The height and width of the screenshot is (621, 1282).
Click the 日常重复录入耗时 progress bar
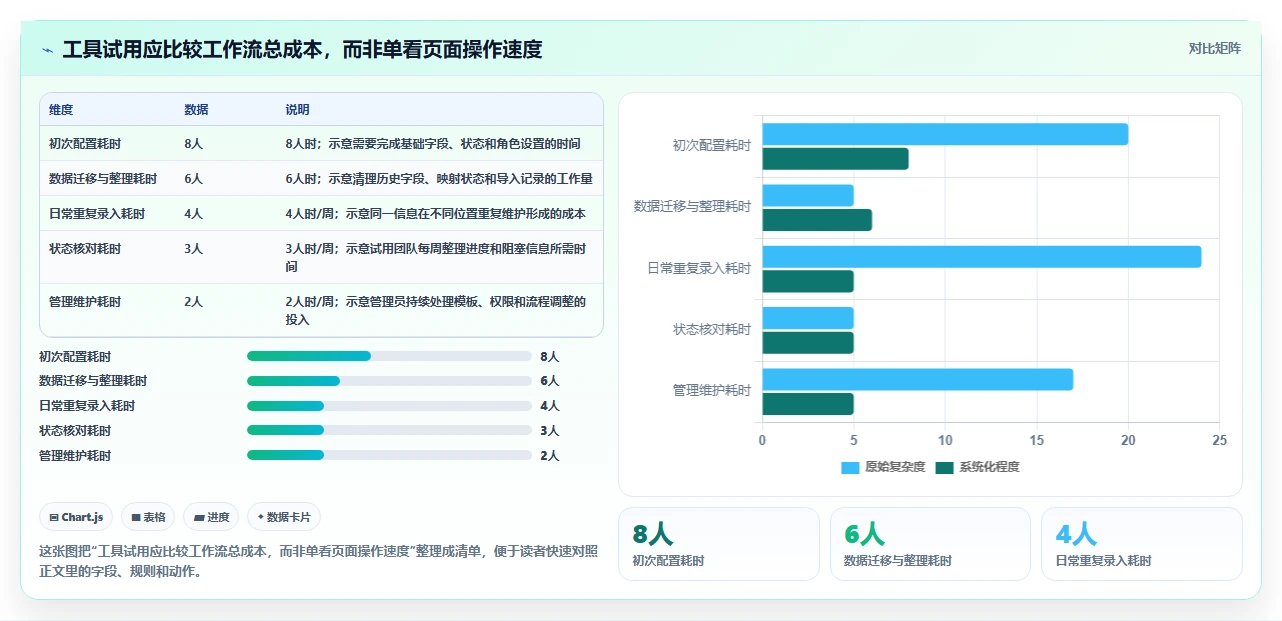point(389,406)
